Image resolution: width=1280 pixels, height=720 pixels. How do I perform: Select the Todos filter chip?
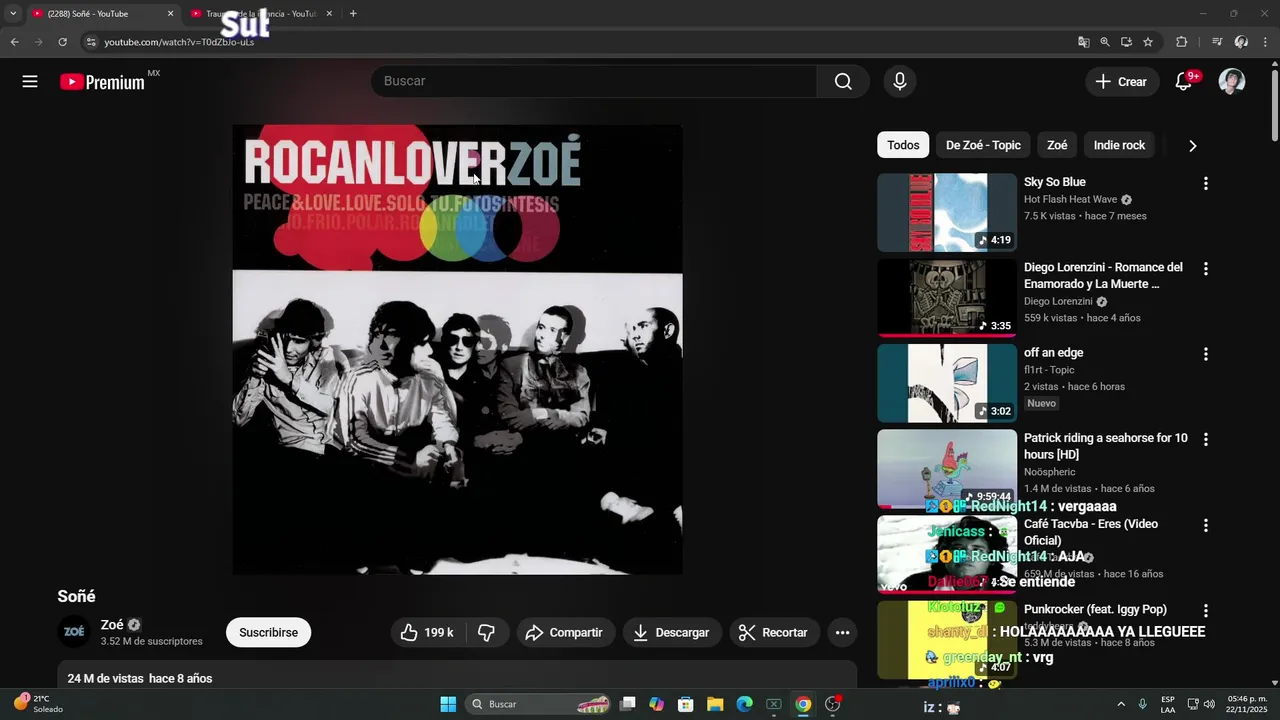pos(903,145)
